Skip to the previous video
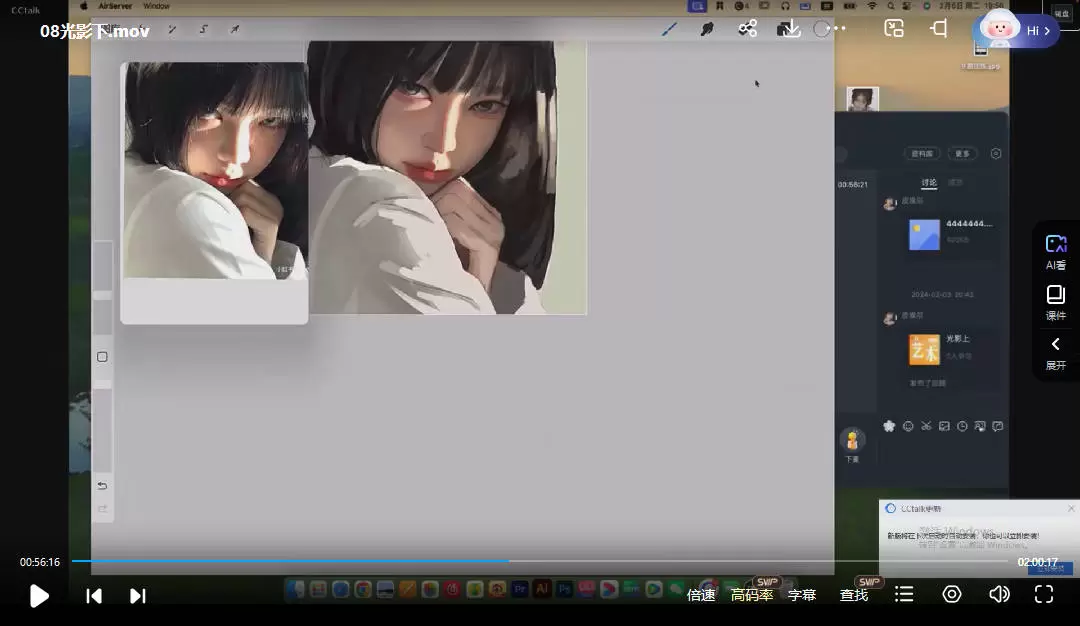 point(94,596)
